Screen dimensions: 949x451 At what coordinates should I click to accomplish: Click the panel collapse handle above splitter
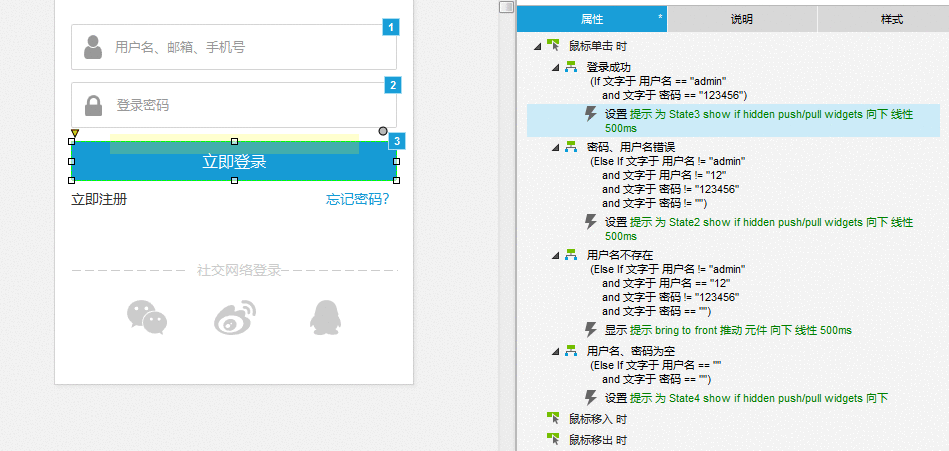(506, 7)
